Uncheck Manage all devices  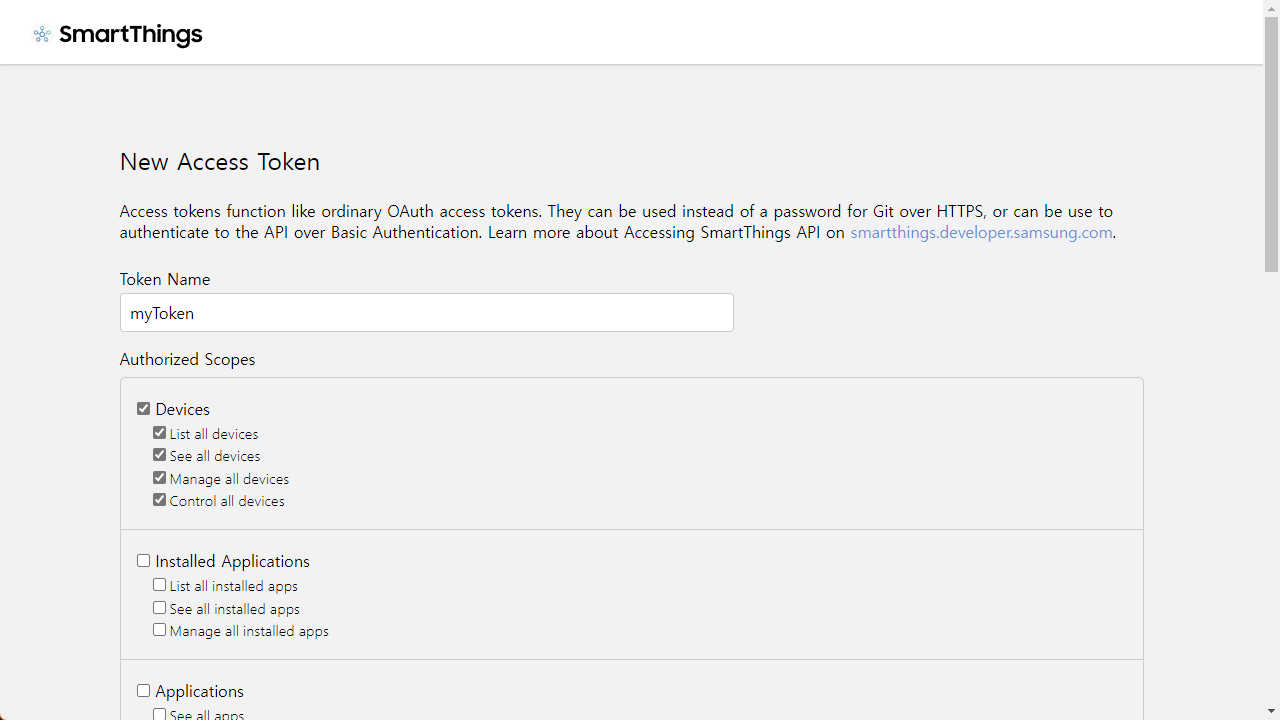tap(159, 478)
